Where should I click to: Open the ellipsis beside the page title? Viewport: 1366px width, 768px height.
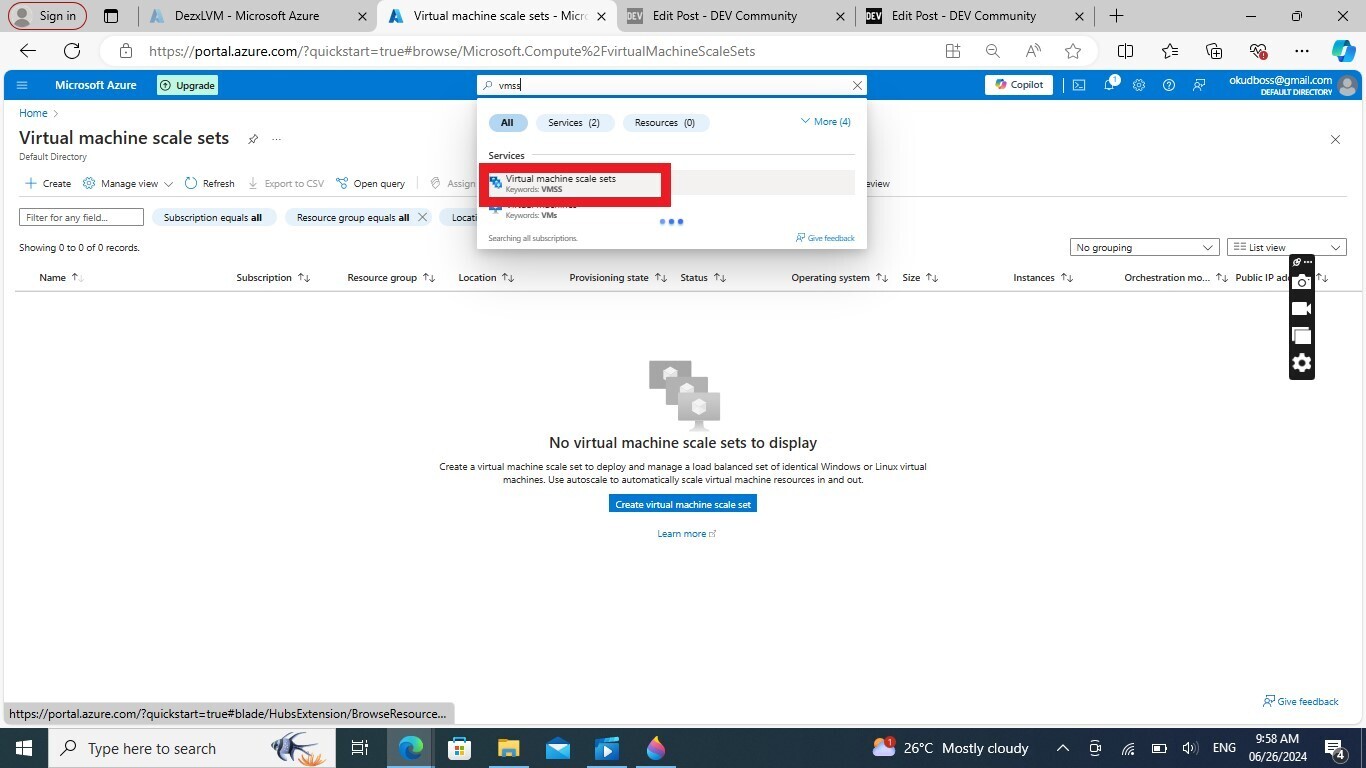pyautogui.click(x=277, y=139)
